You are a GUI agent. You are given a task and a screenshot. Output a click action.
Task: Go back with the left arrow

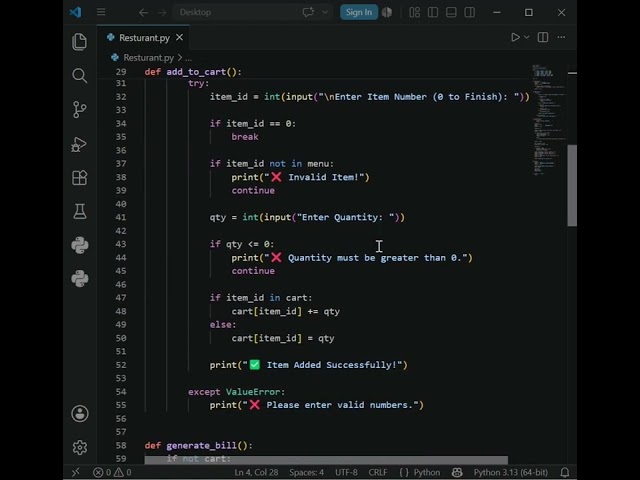[143, 12]
